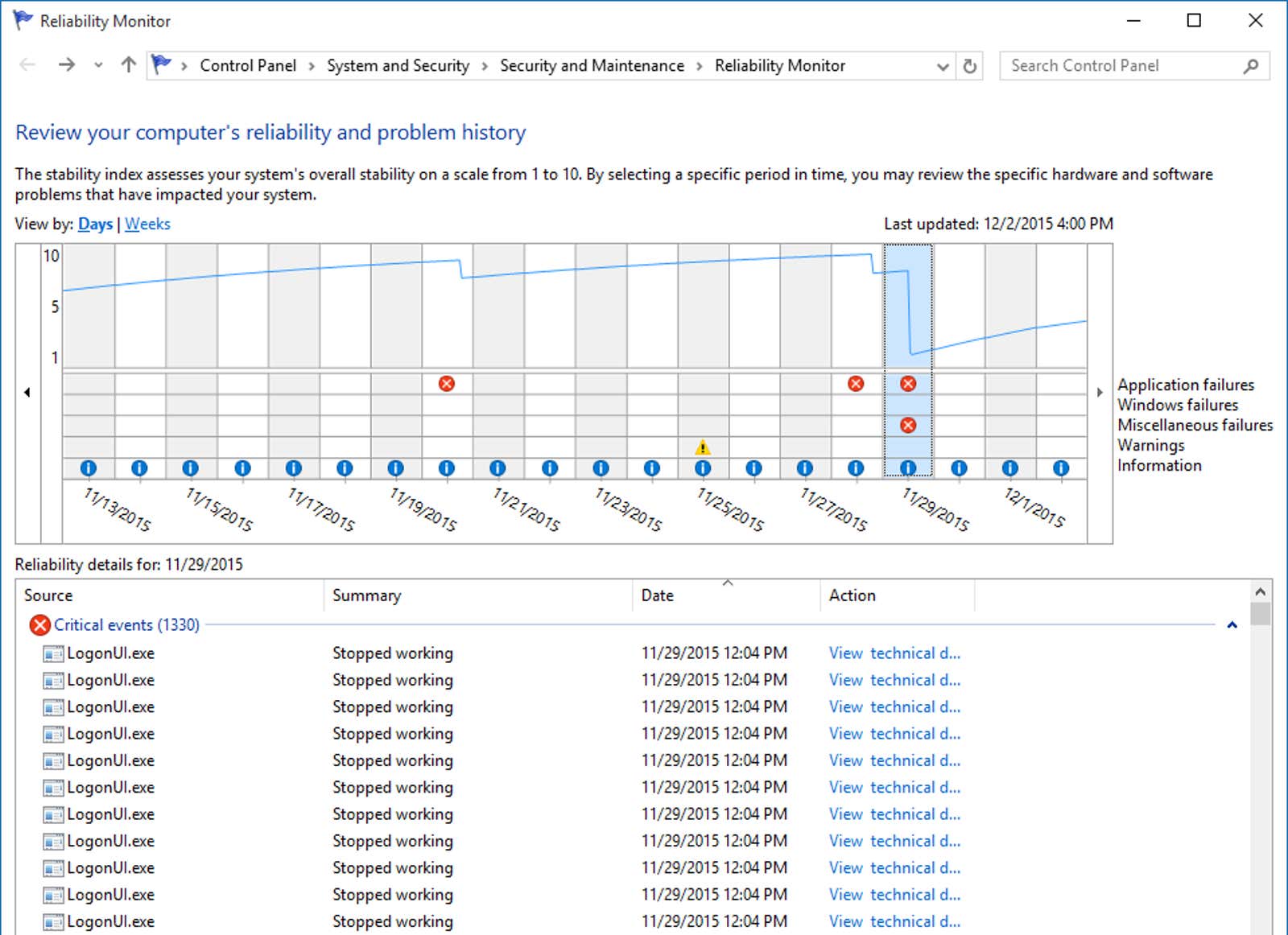Click the information icon for 11/17/2015

294,467
